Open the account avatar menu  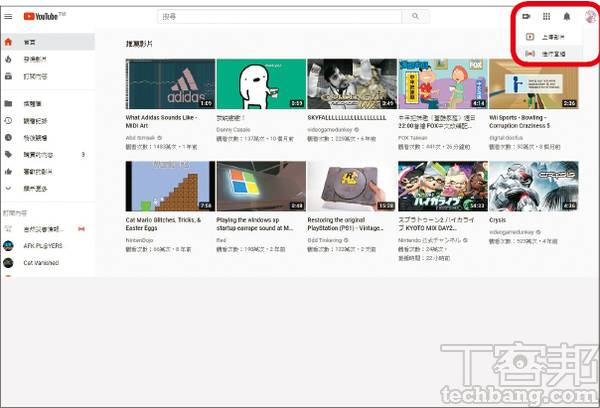(587, 16)
